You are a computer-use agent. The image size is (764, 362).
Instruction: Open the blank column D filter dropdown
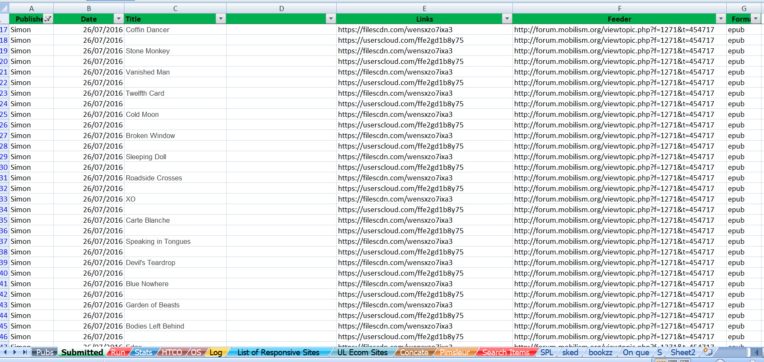click(331, 19)
